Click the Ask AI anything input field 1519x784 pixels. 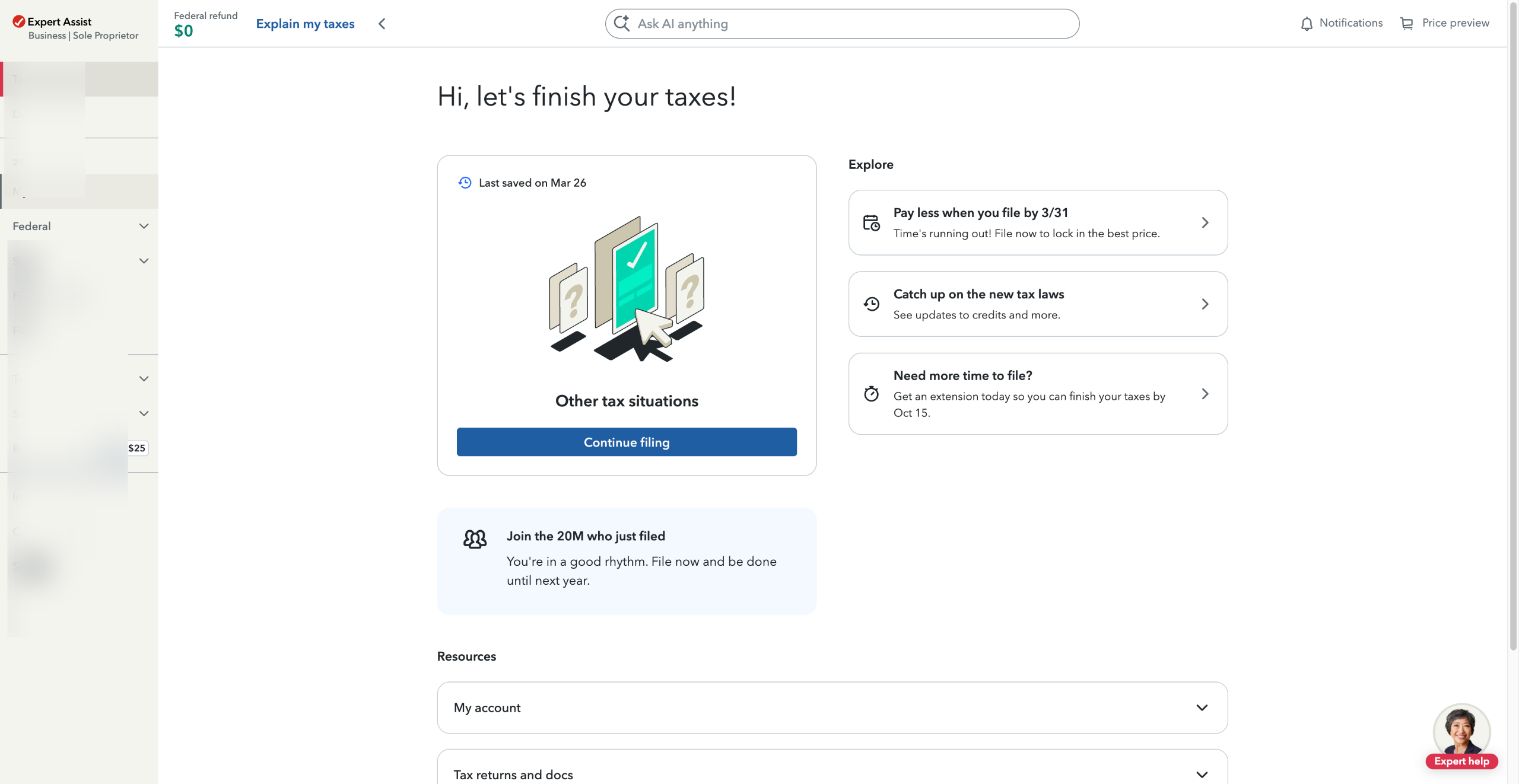854,24
